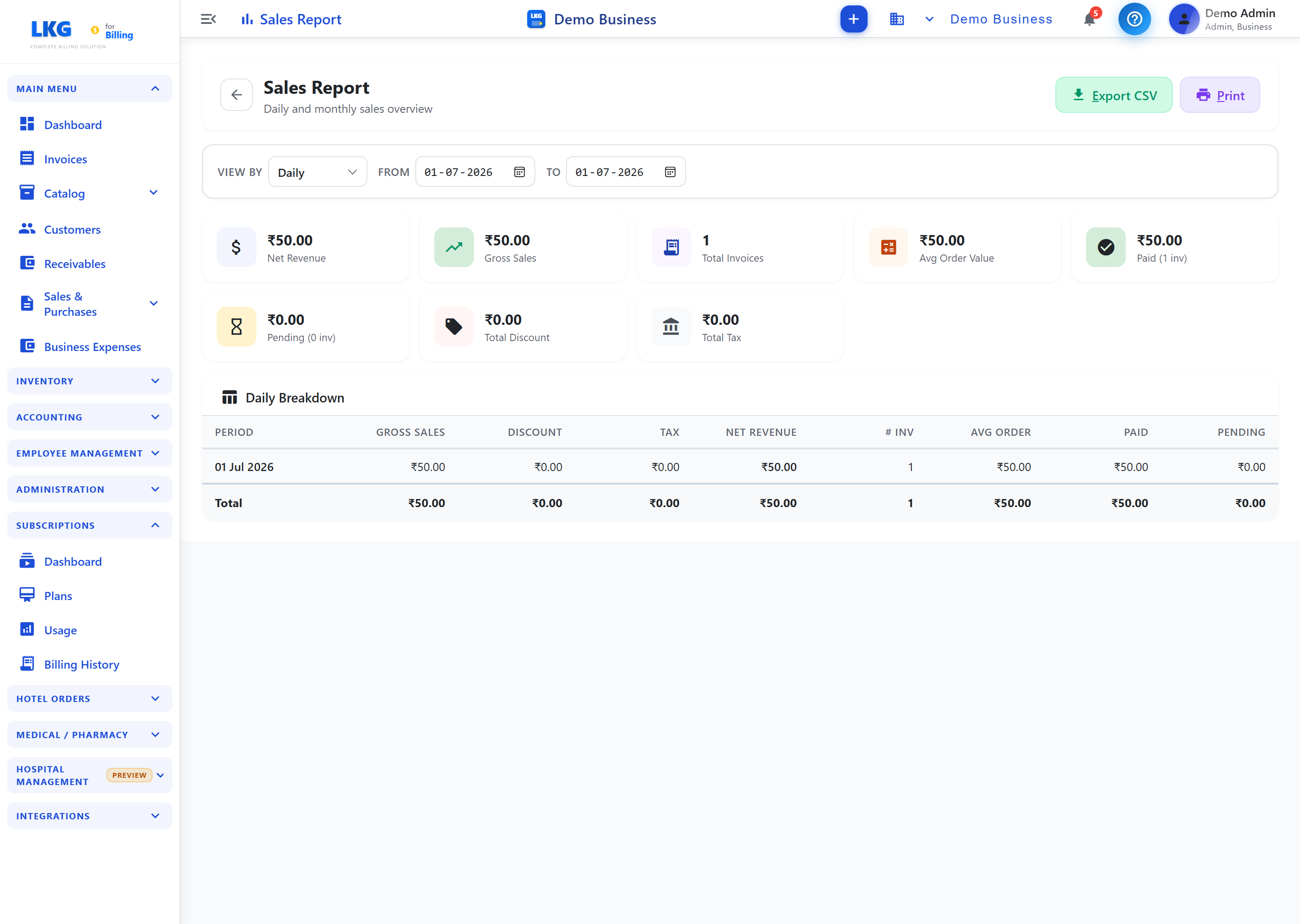Open the Invoices menu item
The height and width of the screenshot is (924, 1300).
(65, 159)
